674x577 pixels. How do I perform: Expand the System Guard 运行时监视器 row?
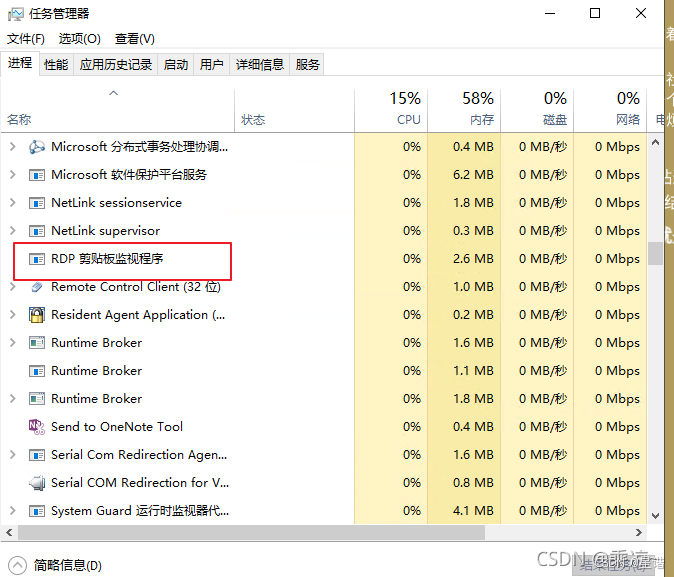click(x=13, y=511)
